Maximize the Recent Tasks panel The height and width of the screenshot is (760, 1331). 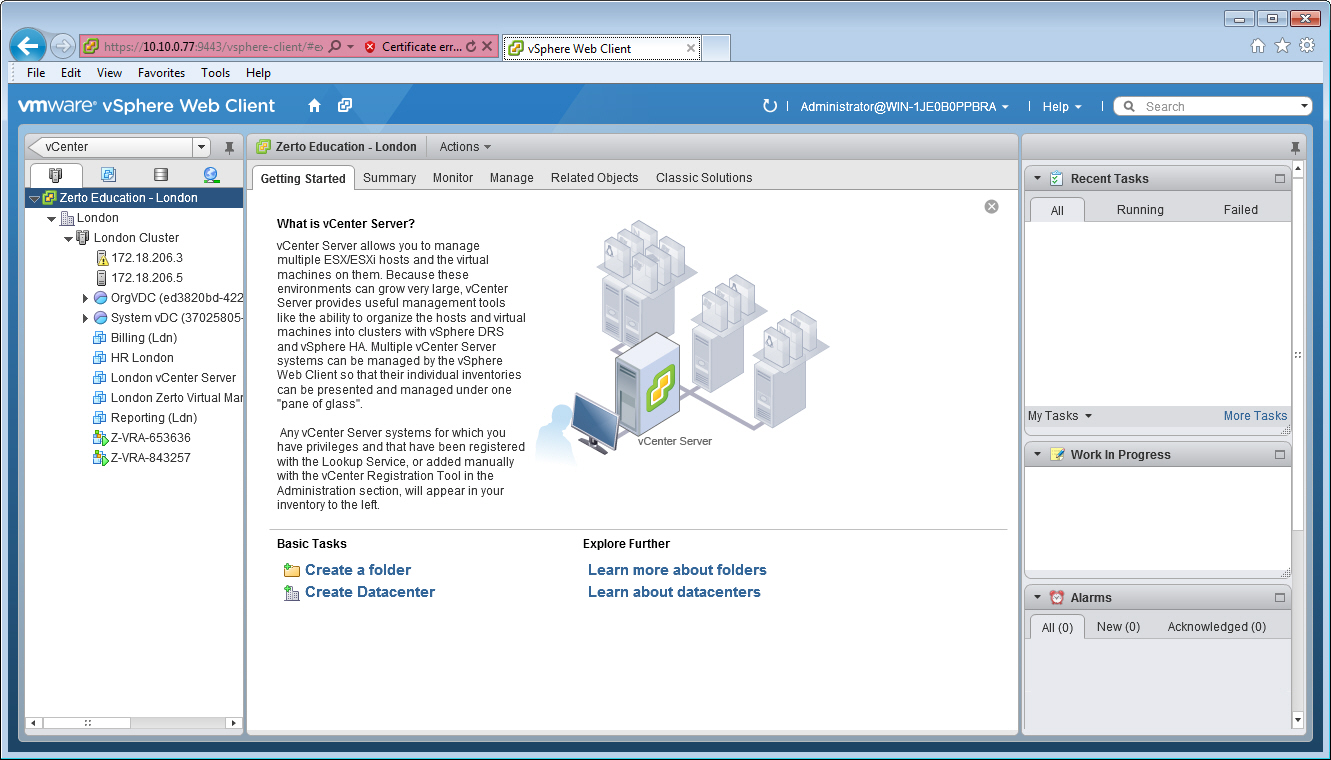click(1279, 179)
